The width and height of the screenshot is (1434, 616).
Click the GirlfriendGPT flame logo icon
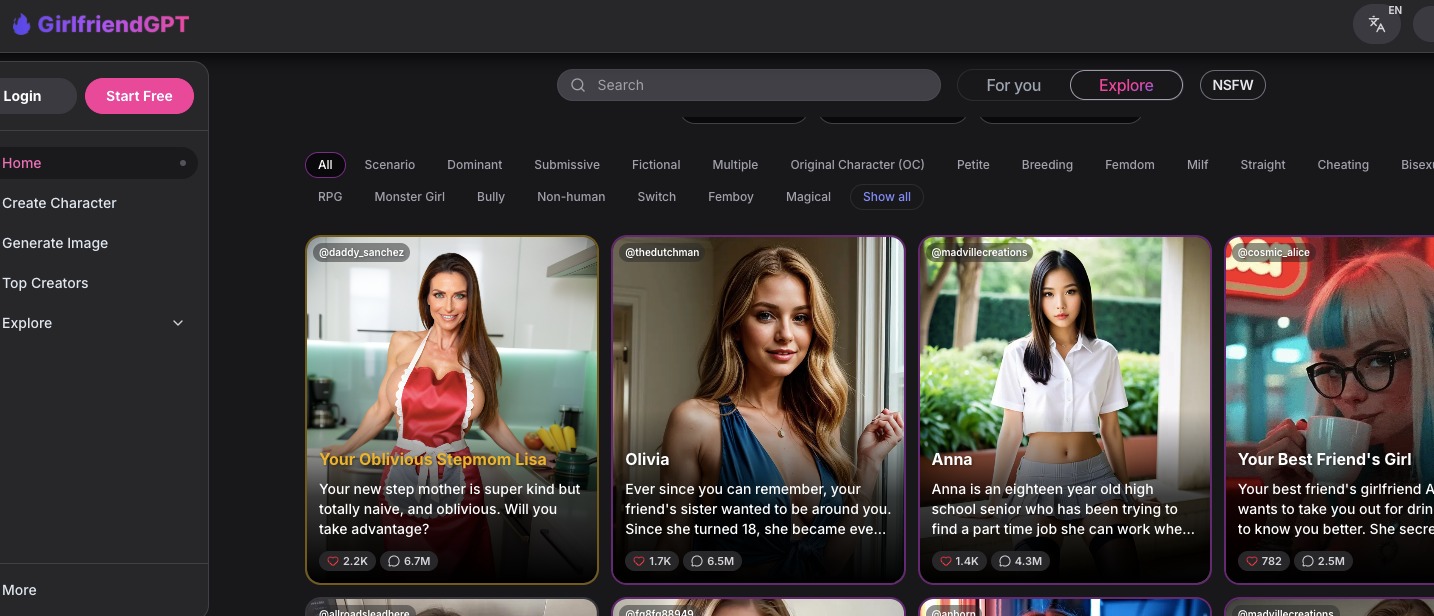point(21,24)
